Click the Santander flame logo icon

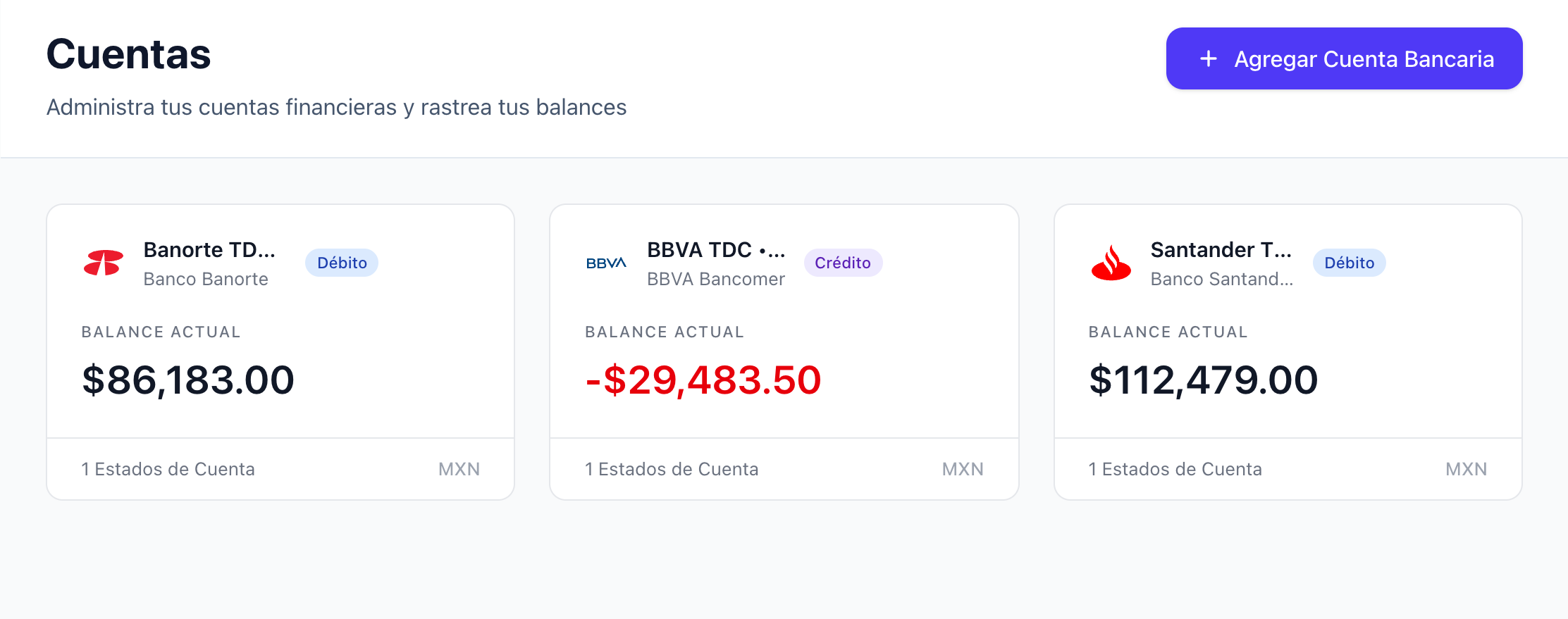(x=1110, y=263)
